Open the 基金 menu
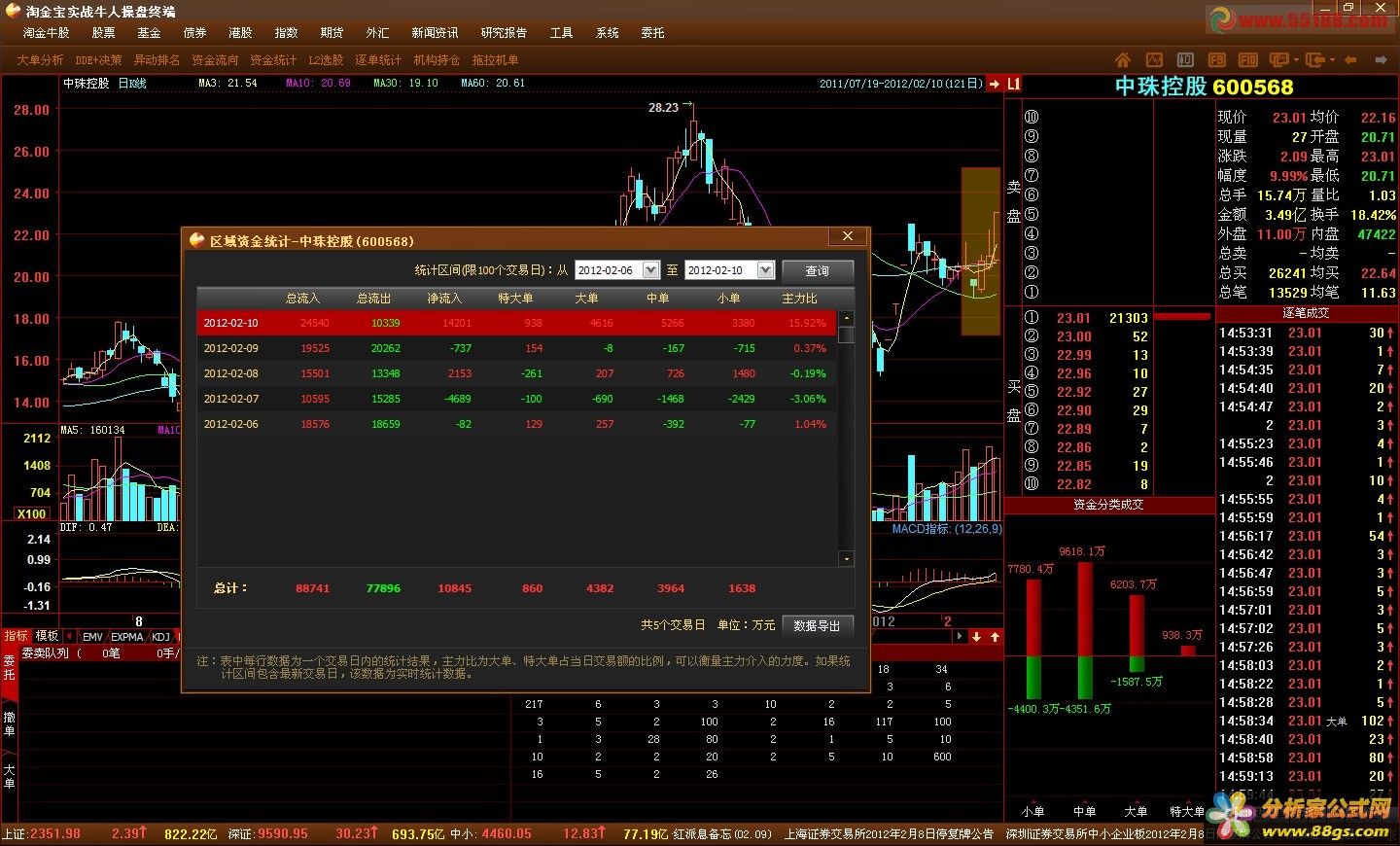 click(149, 33)
